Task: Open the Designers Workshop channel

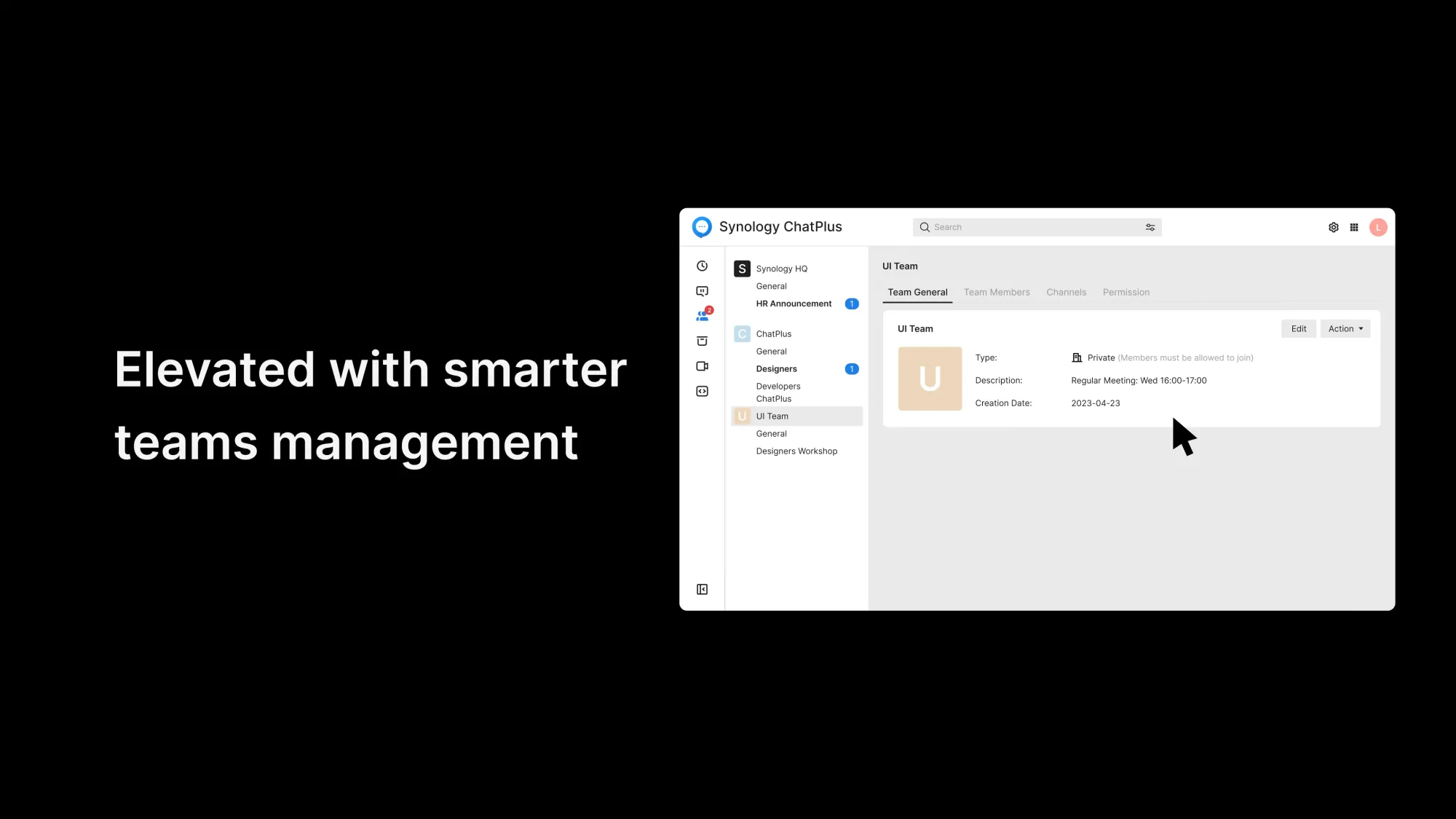Action: coord(796,451)
